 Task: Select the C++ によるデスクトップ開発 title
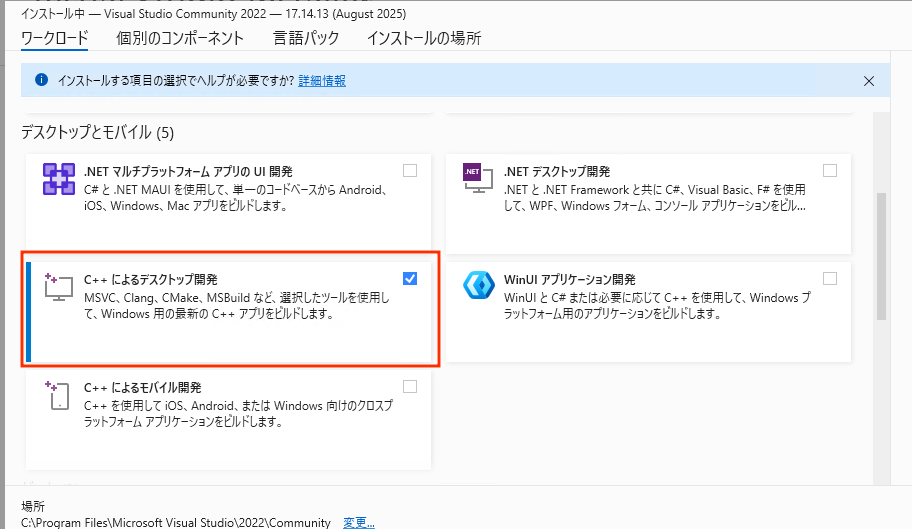(151, 280)
